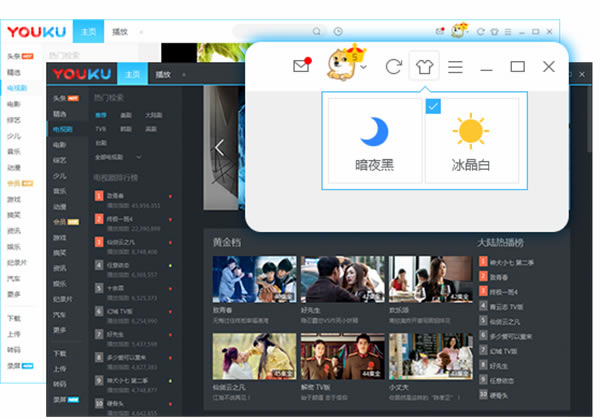The width and height of the screenshot is (600, 419).
Task: Click the blue checkmark on theme selector
Action: [433, 105]
